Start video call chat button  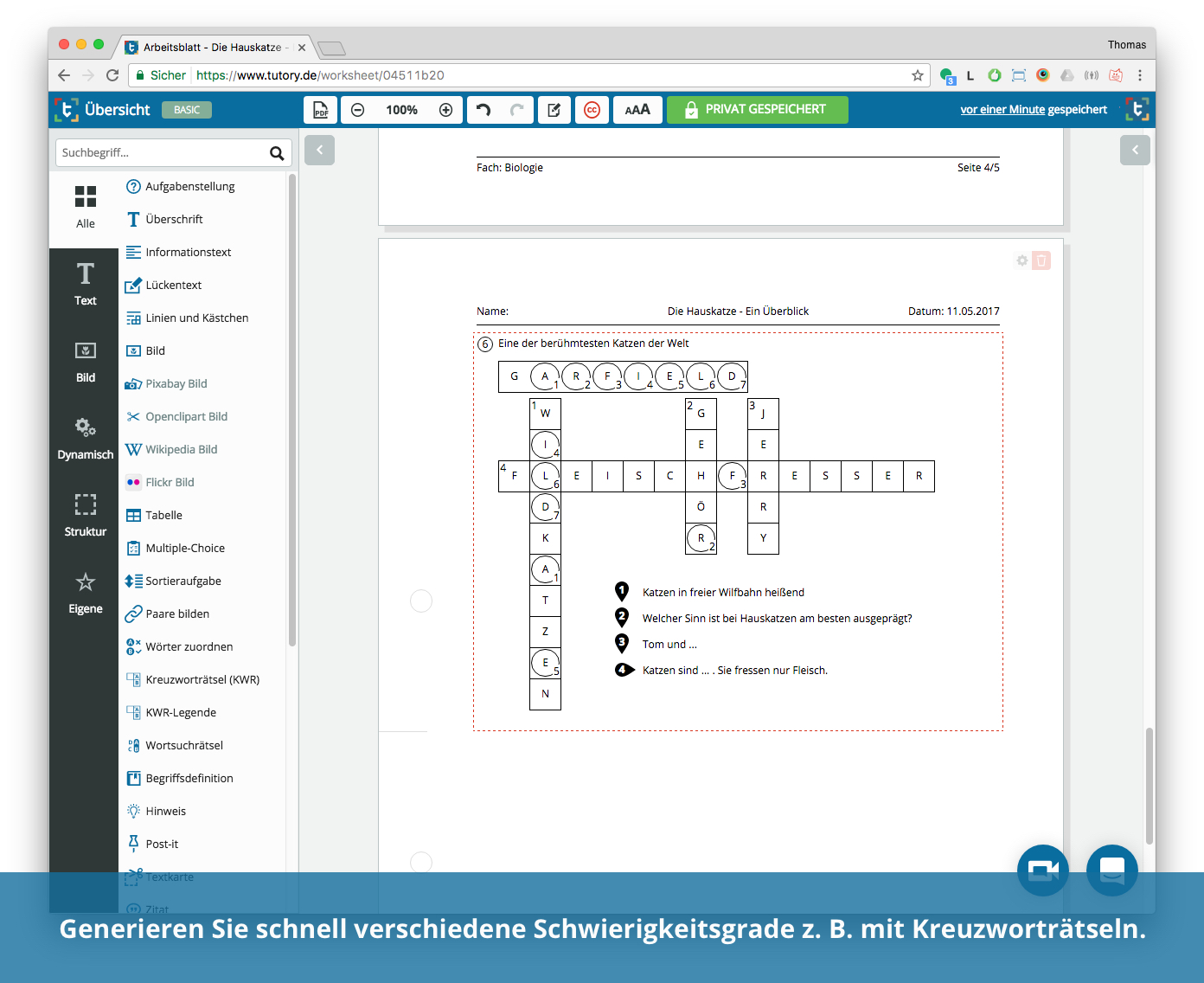tap(1043, 871)
